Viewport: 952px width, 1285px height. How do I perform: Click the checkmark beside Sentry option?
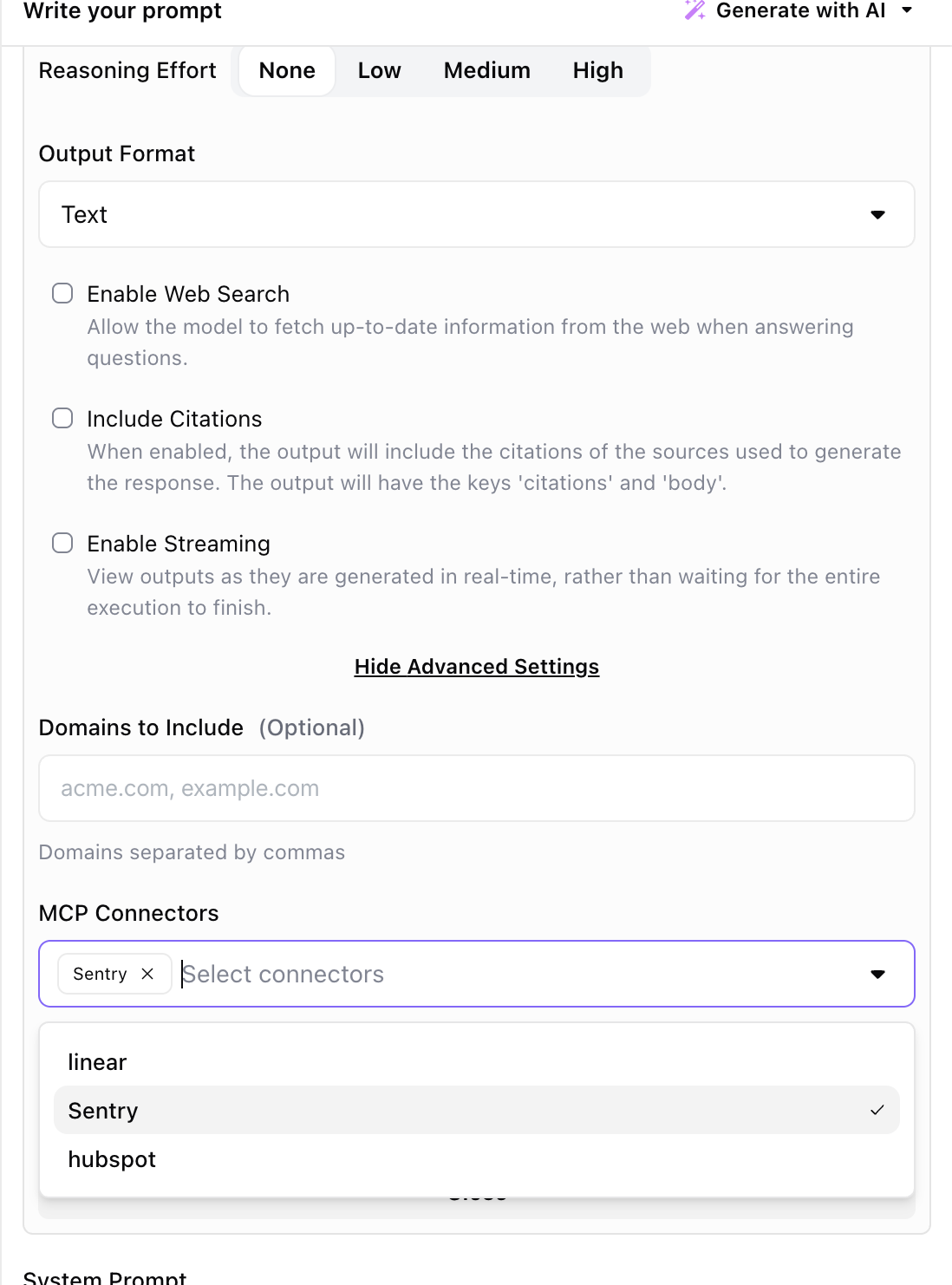point(877,1110)
